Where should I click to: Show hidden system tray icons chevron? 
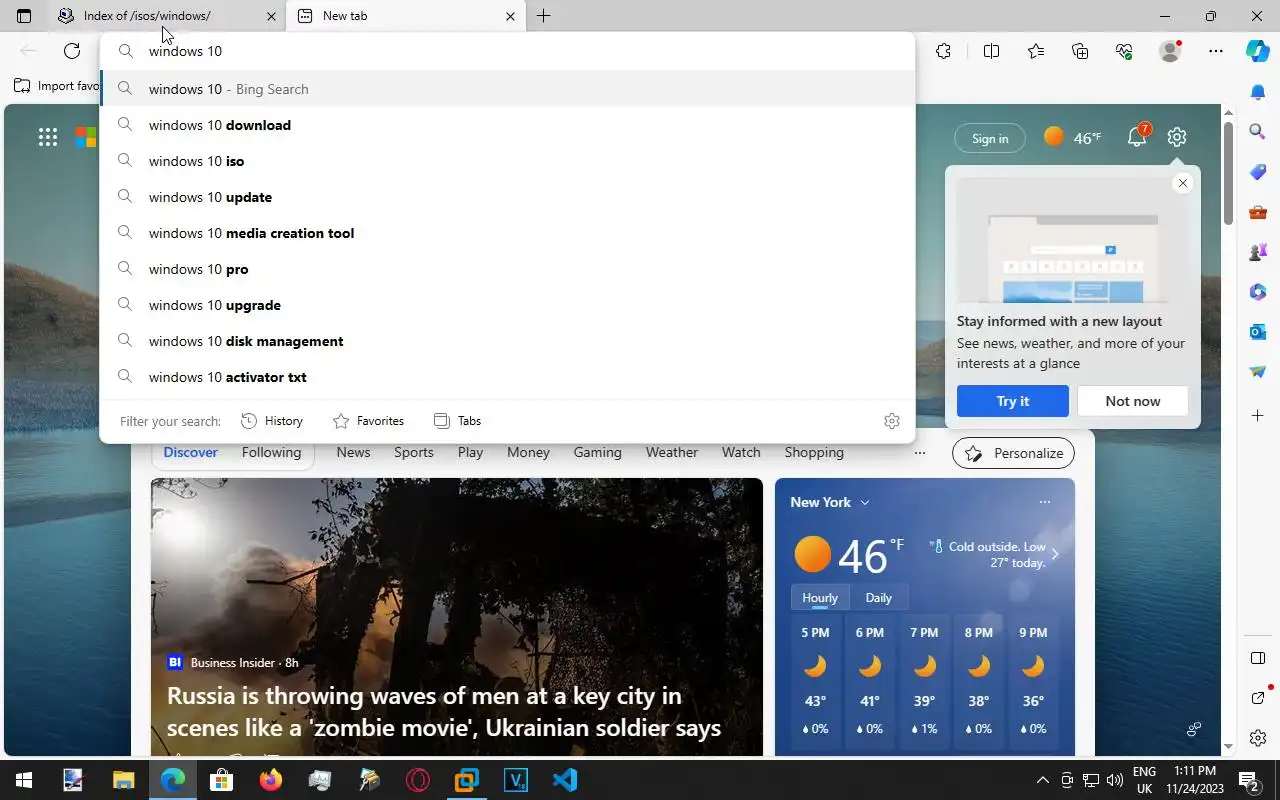tap(1042, 780)
